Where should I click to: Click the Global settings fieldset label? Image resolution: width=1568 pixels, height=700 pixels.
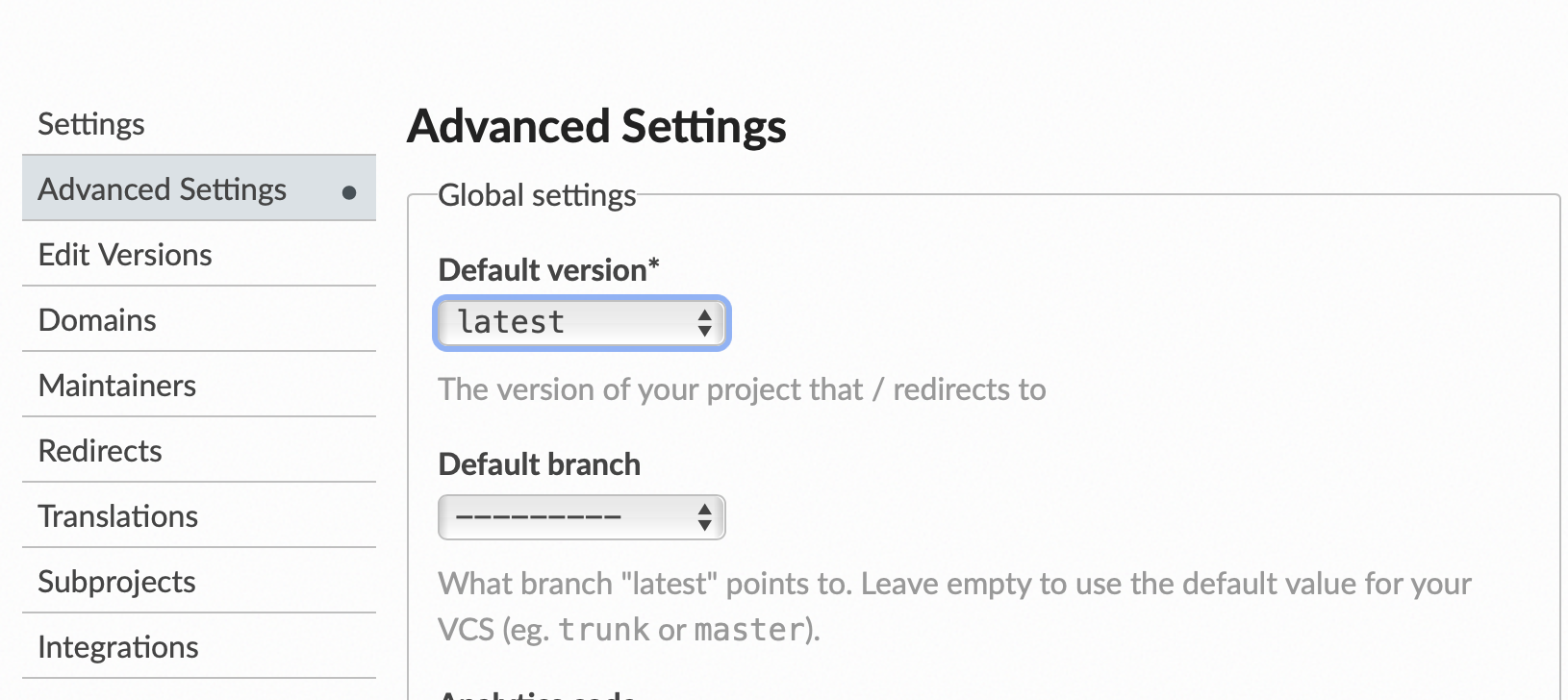coord(537,194)
